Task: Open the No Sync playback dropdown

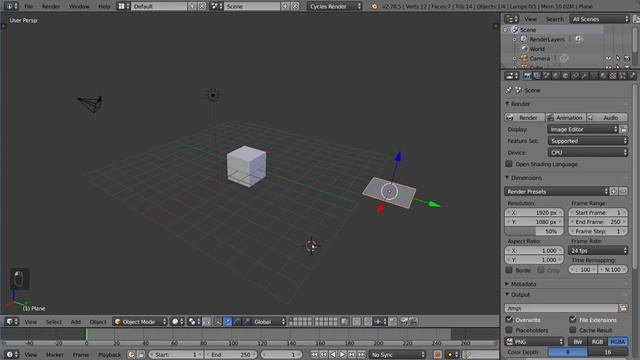Action: pyautogui.click(x=398, y=355)
